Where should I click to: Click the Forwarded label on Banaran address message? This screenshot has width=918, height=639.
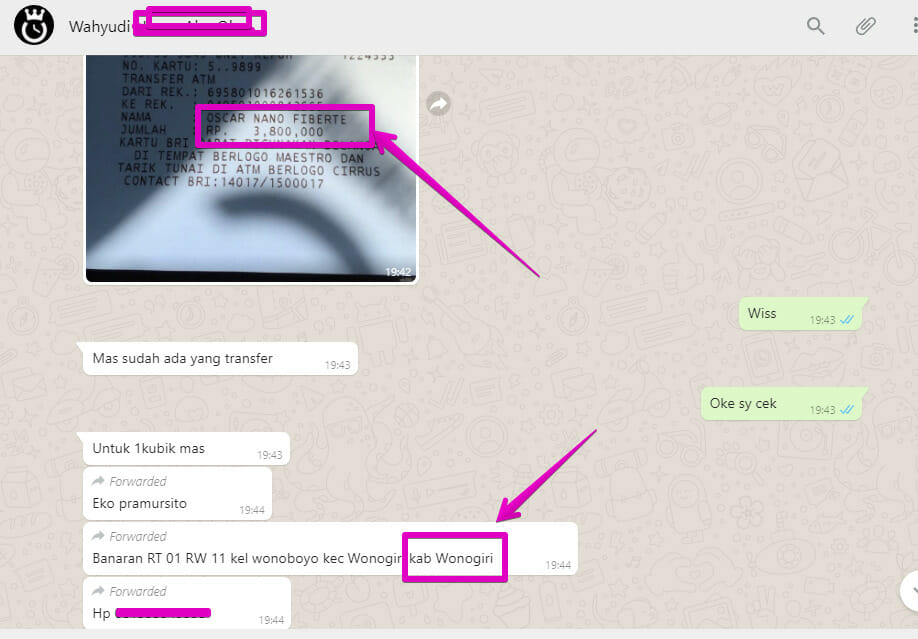point(138,537)
